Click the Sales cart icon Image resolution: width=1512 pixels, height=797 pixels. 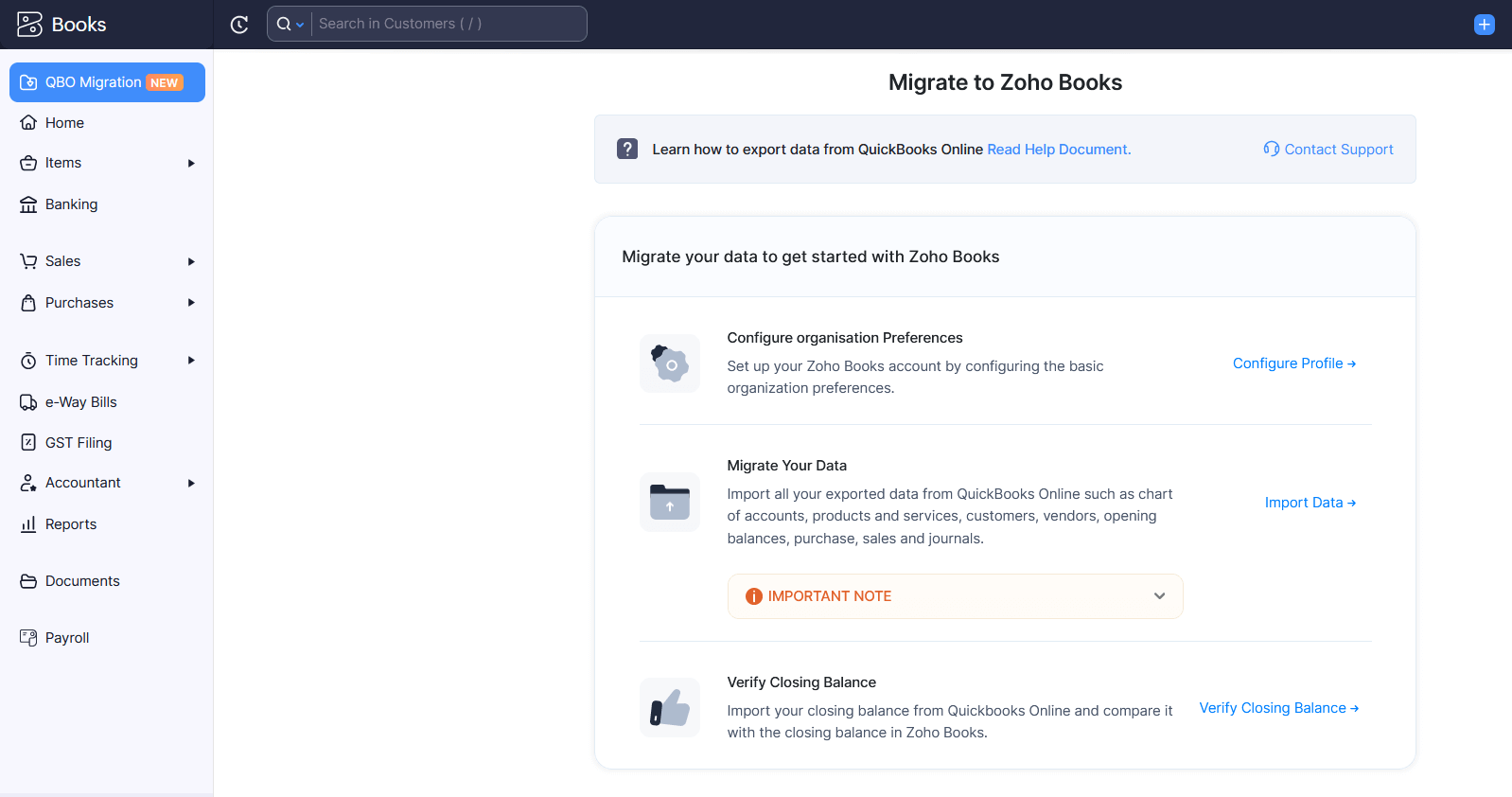(x=28, y=261)
